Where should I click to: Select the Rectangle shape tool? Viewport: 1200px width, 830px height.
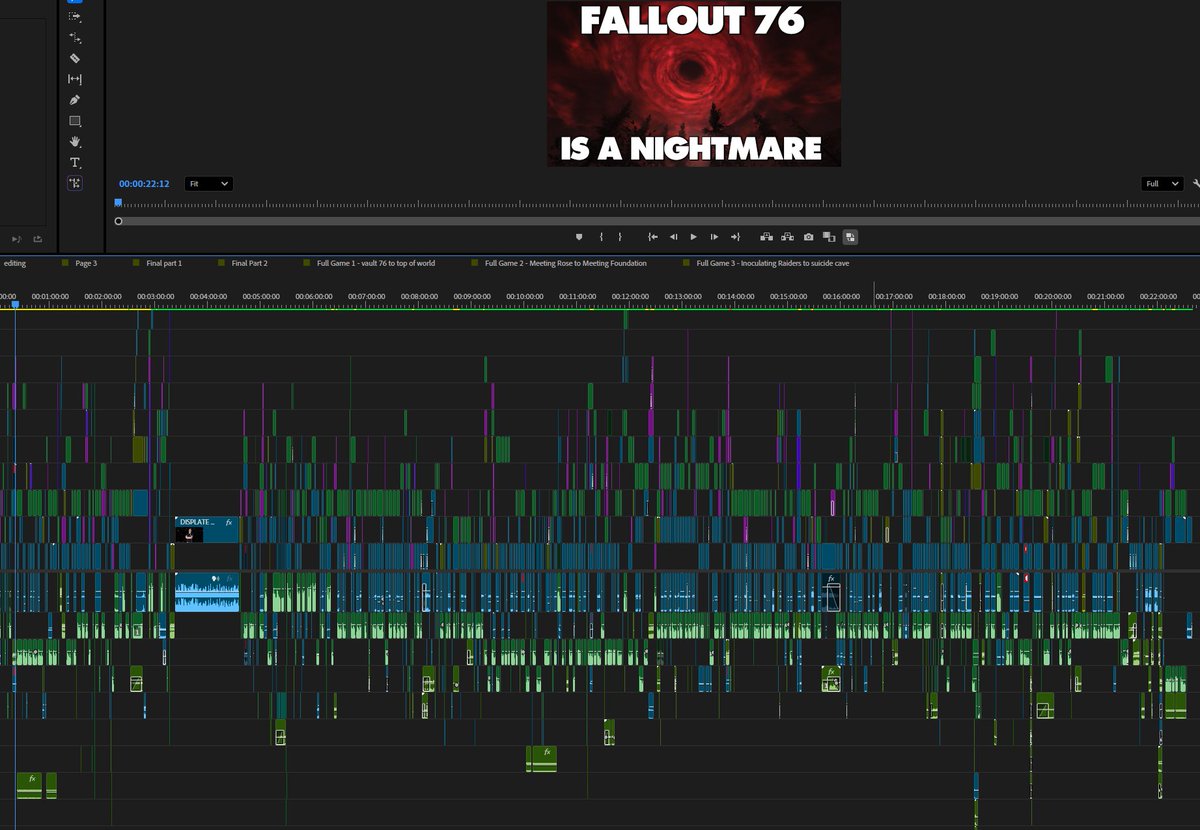pyautogui.click(x=75, y=121)
